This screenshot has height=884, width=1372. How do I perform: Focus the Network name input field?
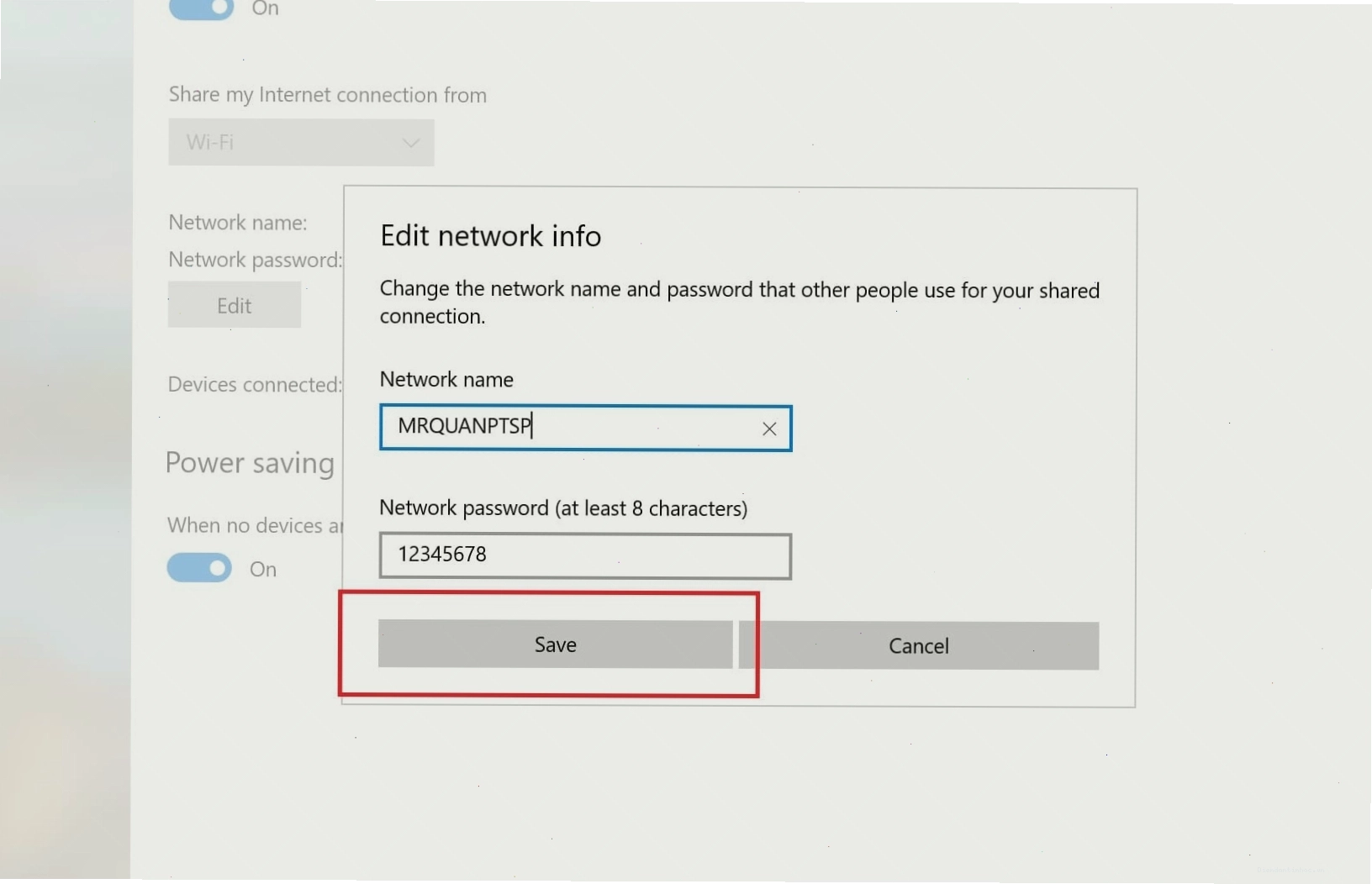click(585, 428)
